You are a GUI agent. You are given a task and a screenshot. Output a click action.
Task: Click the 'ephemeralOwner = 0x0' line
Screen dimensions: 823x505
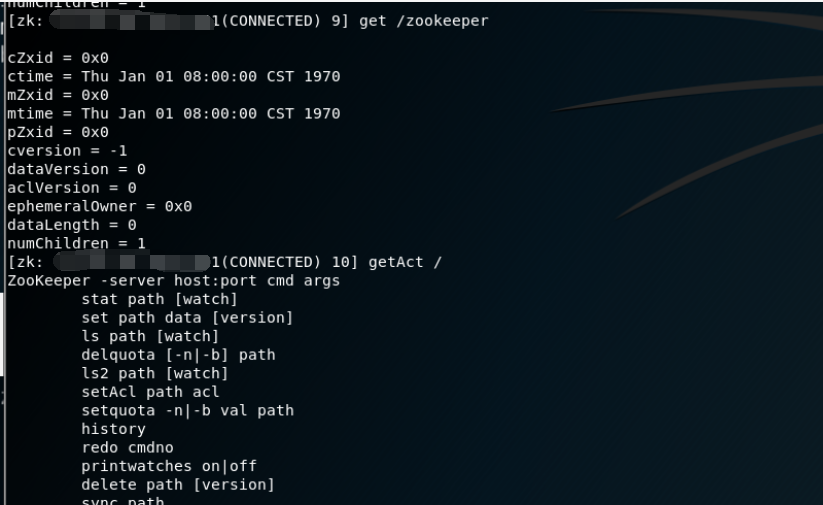(99, 206)
